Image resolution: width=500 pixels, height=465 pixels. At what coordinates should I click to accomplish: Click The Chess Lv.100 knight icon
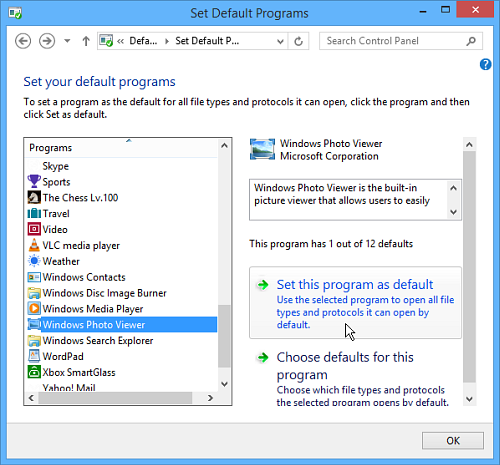click(x=34, y=197)
